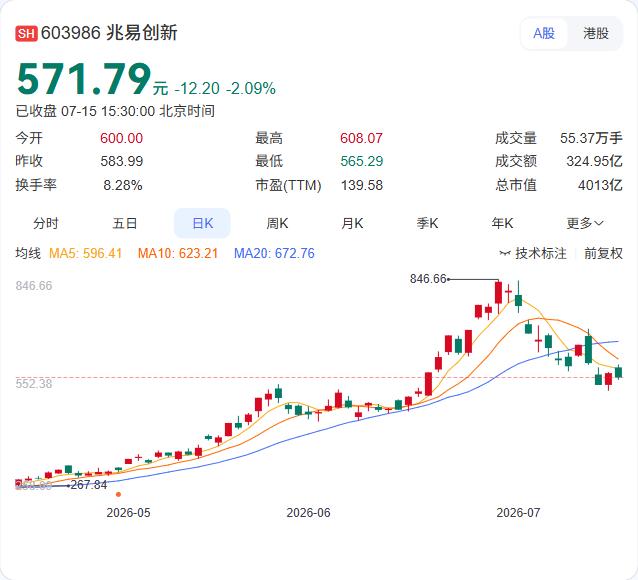Click 最高 value 608.07
Screen dimensions: 638x580
pyautogui.click(x=361, y=138)
